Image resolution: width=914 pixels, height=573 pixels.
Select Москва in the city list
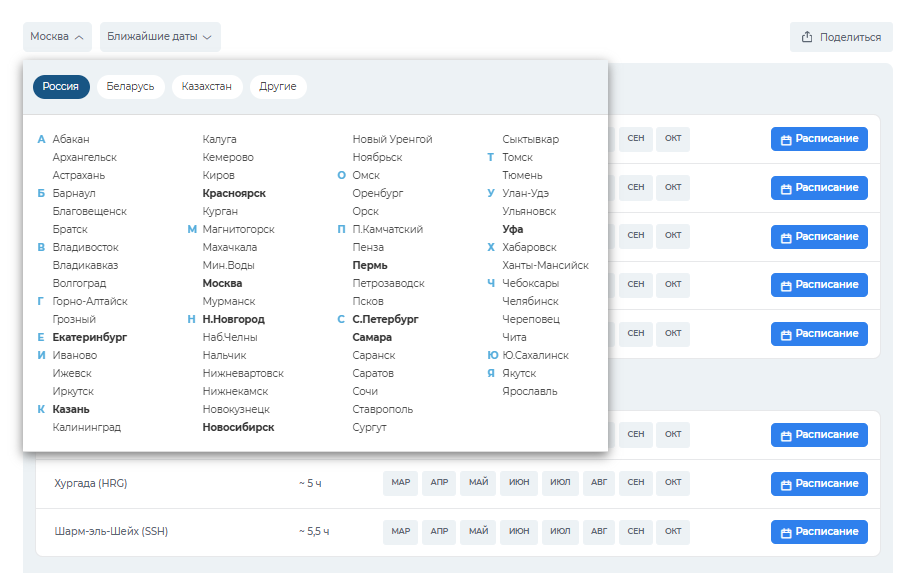coord(223,283)
